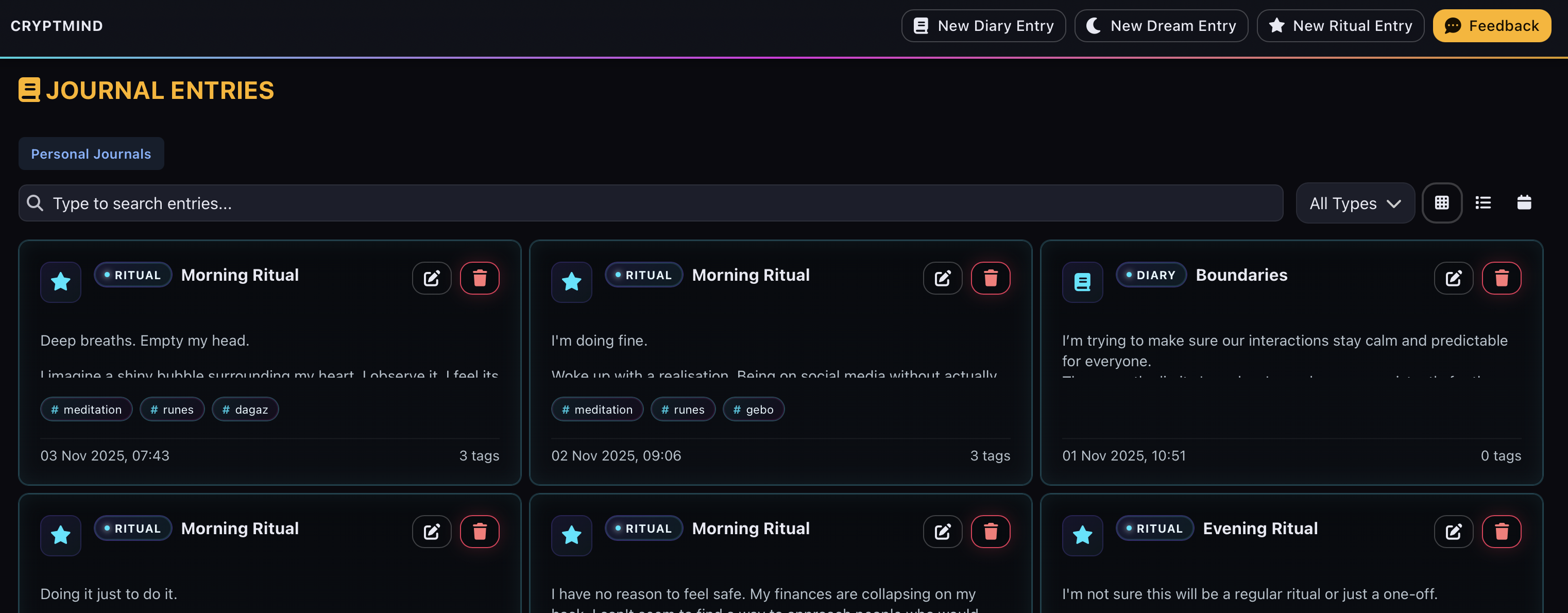Select the meditation tag on first card
This screenshot has width=1568, height=613.
coord(86,408)
